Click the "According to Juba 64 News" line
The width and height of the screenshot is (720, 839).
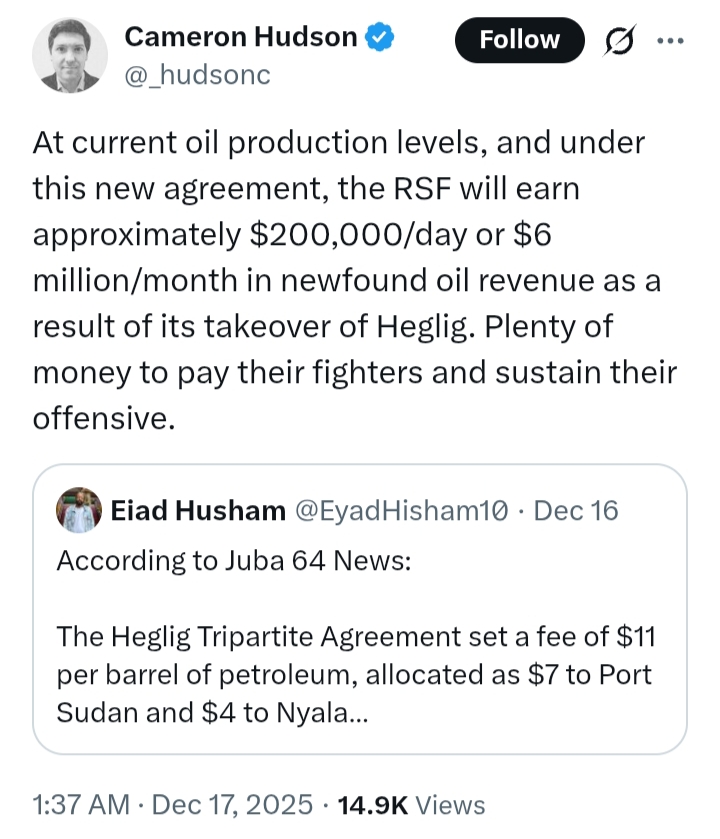coord(232,560)
